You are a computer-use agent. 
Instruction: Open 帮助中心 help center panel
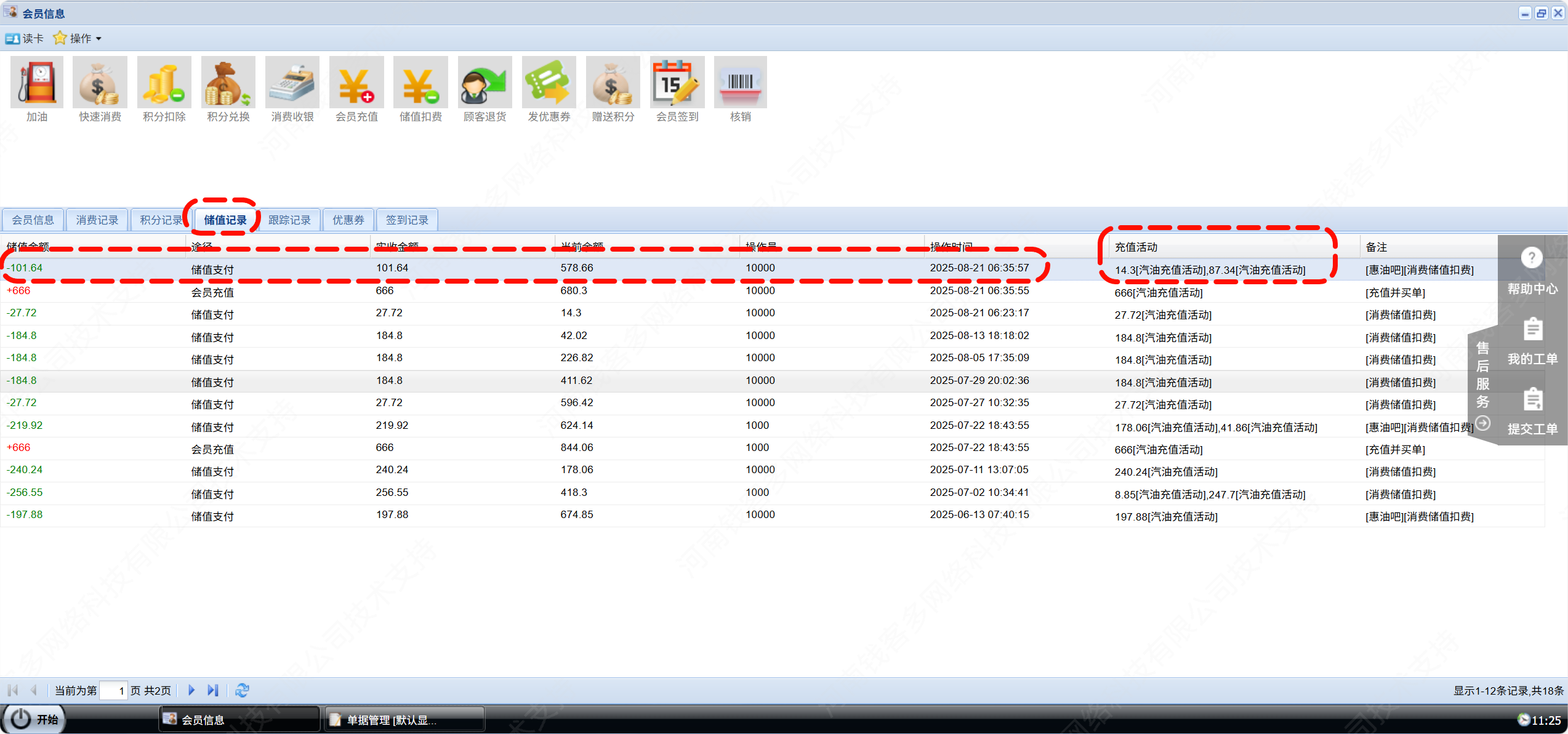click(1532, 269)
